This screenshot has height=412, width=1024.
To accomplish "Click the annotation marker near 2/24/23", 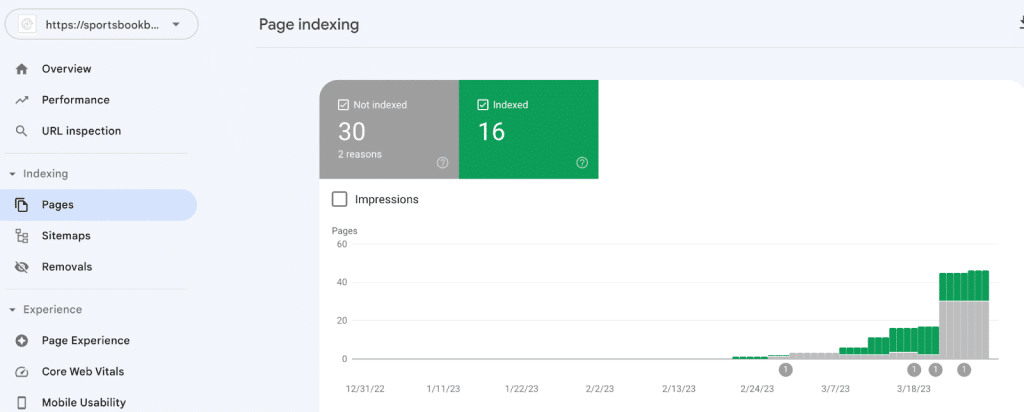I will [x=785, y=370].
